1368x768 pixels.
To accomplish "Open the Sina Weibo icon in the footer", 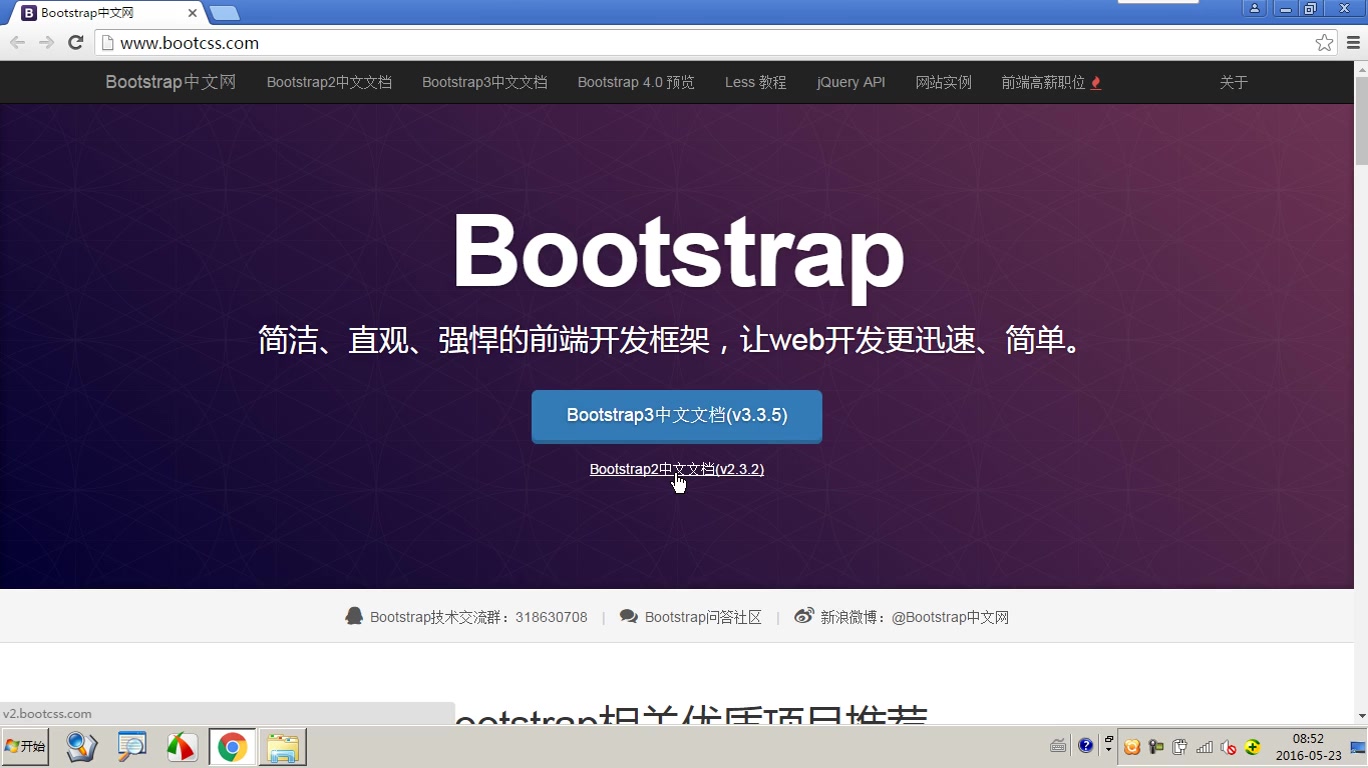I will (804, 616).
